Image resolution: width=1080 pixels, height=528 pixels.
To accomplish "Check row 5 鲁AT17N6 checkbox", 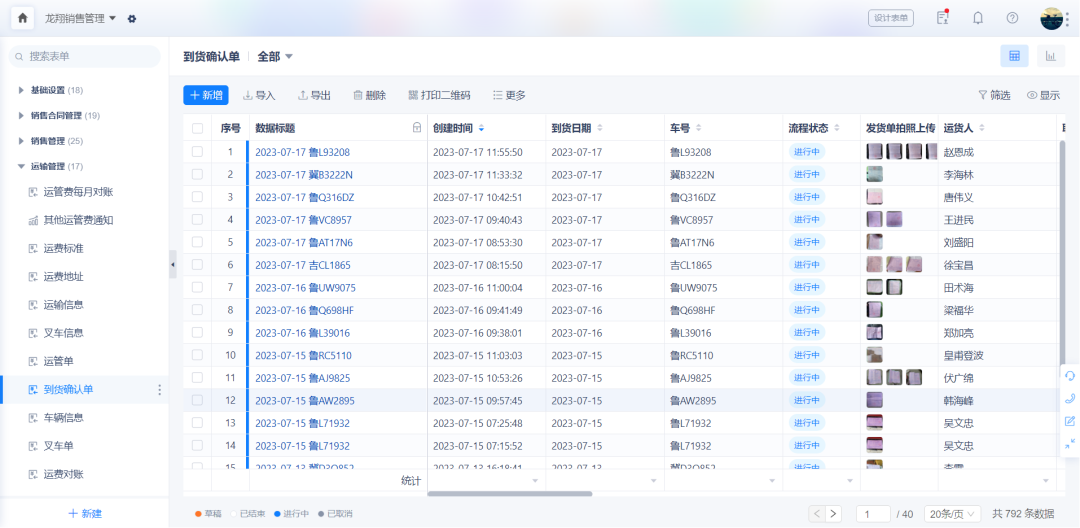I will click(x=198, y=242).
